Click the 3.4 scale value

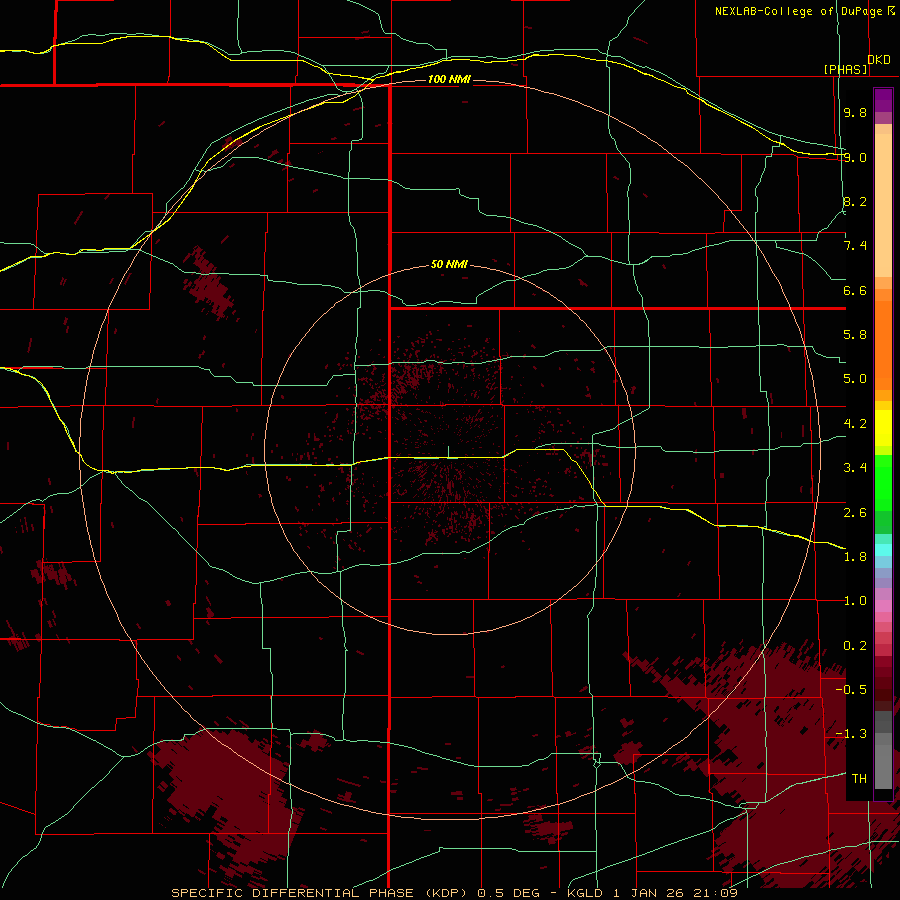click(855, 468)
